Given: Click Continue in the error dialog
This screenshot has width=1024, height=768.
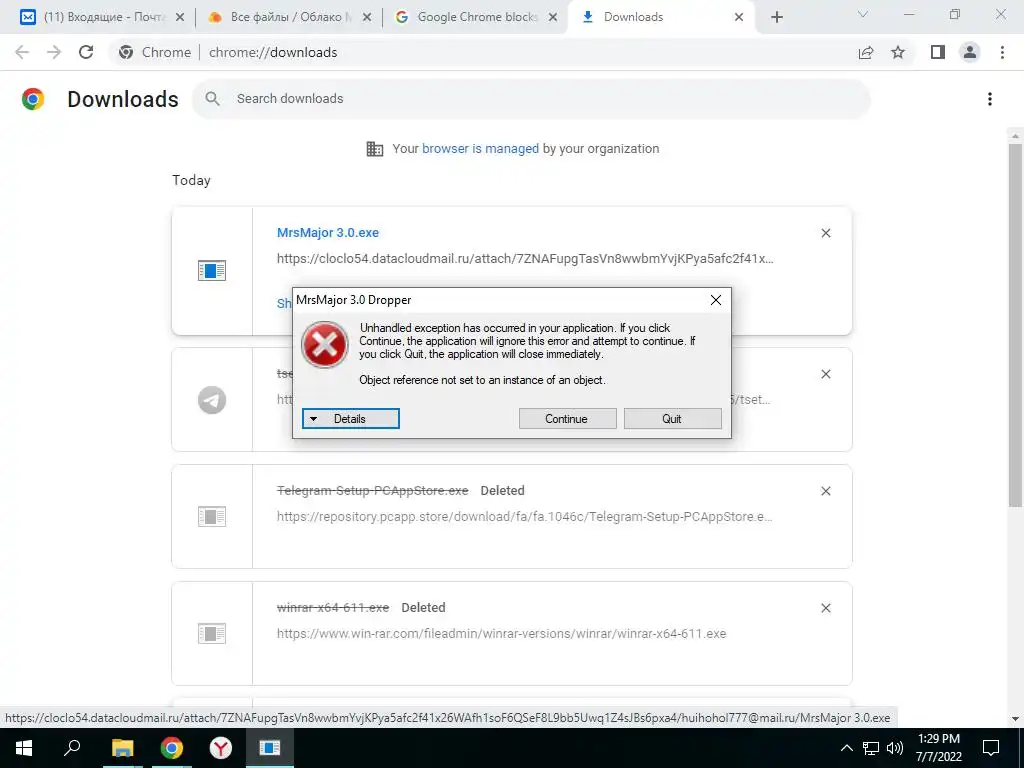Looking at the screenshot, I should [x=568, y=419].
